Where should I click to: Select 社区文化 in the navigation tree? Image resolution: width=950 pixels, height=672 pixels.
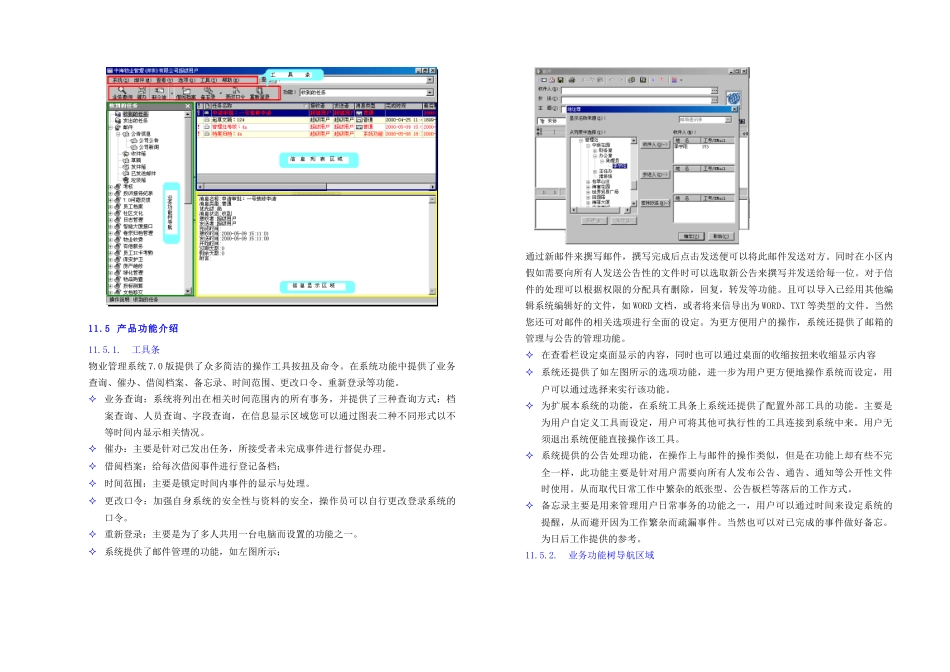(133, 213)
